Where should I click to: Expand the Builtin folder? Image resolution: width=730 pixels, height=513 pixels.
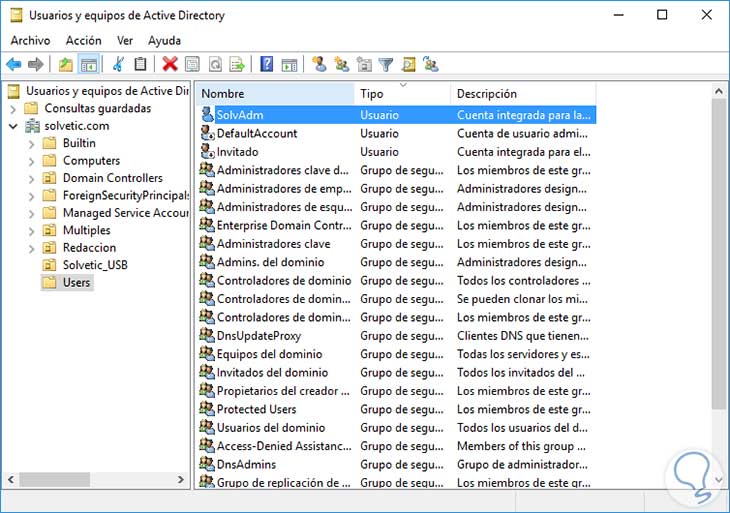pos(31,144)
